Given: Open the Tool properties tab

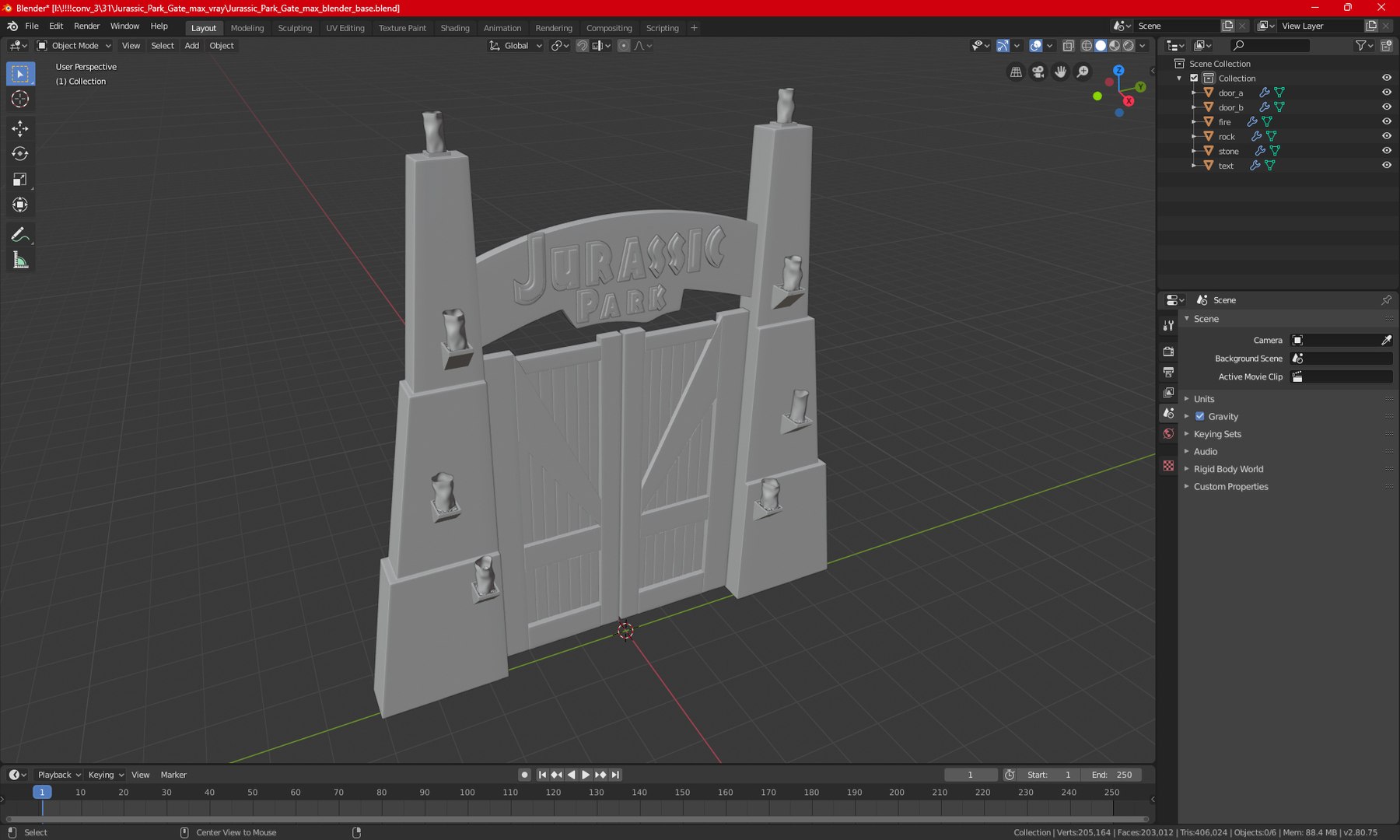Looking at the screenshot, I should (x=1168, y=325).
